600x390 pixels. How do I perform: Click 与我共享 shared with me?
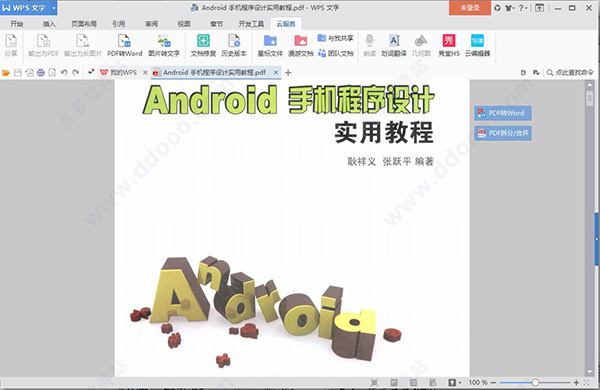click(336, 38)
